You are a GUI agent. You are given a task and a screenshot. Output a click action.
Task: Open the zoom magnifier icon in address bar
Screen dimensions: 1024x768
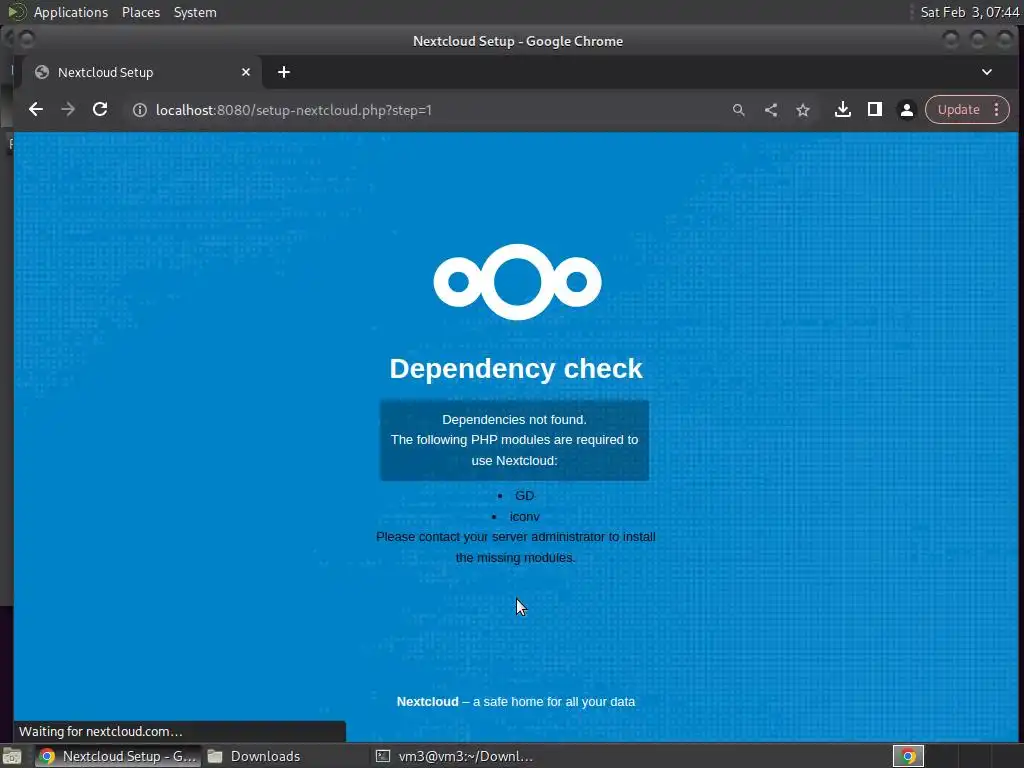click(739, 110)
